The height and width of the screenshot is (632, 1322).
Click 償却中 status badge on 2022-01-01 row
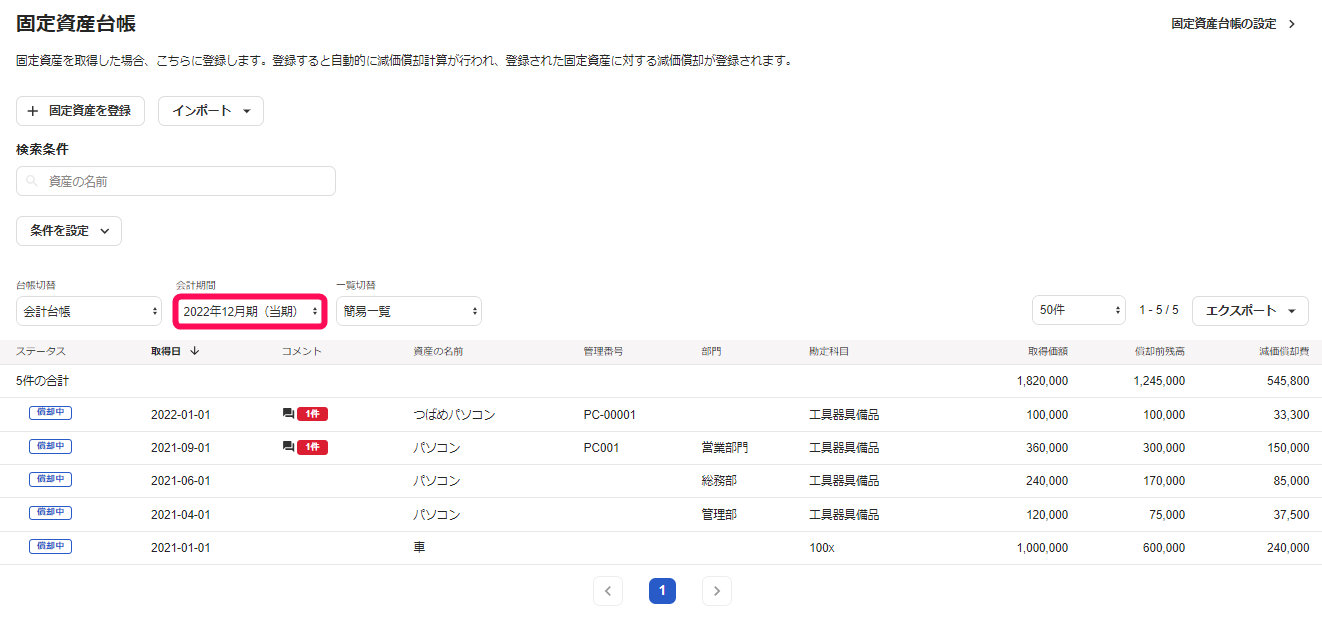pyautogui.click(x=50, y=413)
